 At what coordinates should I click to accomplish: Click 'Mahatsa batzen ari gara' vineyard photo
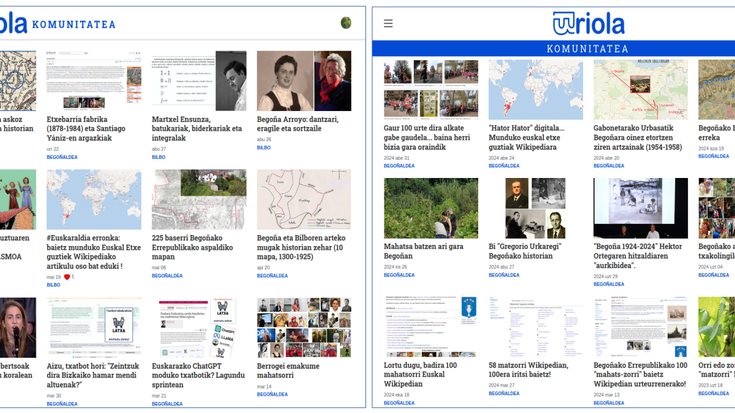(x=431, y=208)
